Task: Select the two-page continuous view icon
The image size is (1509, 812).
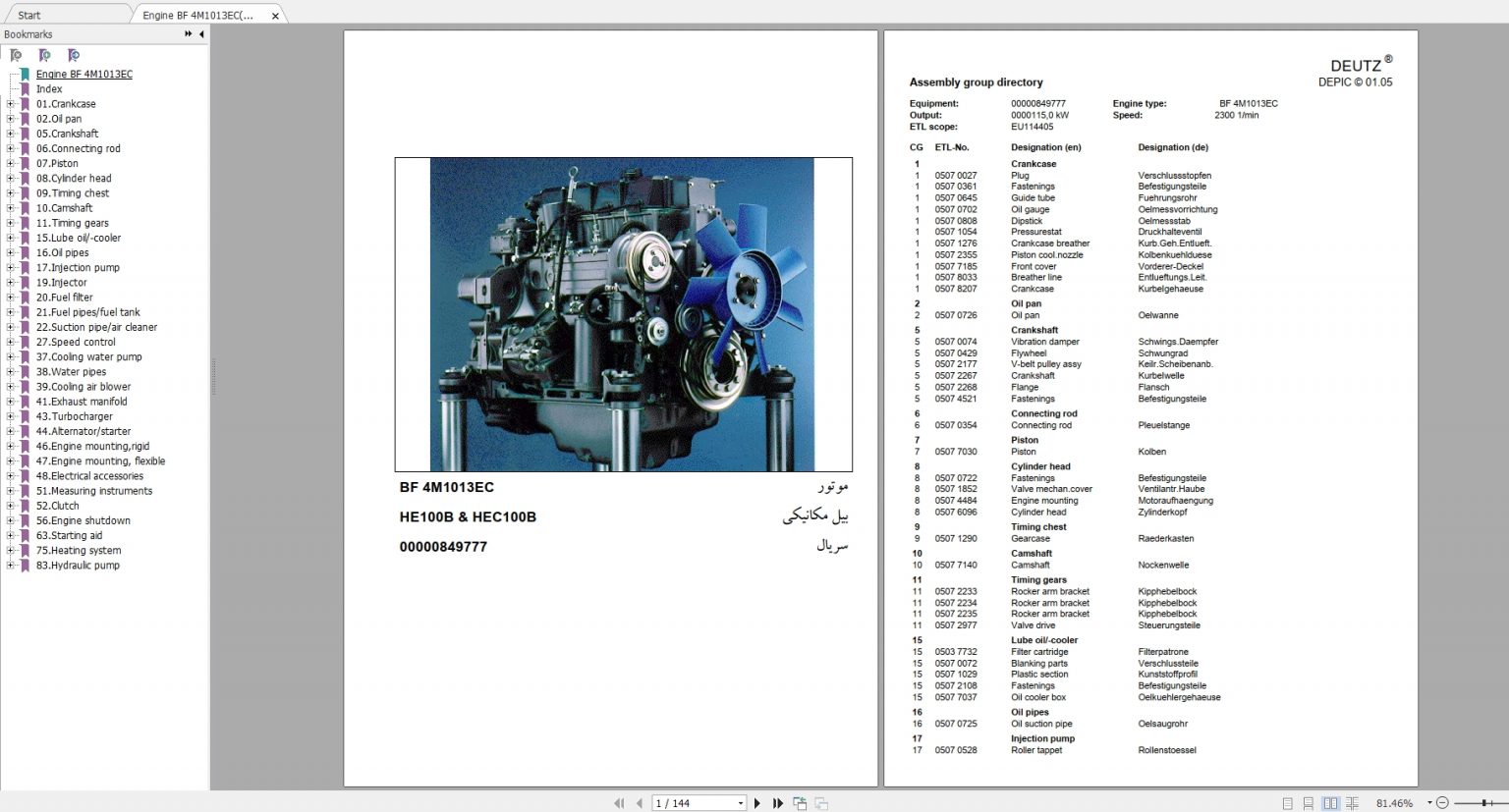Action: point(1354,802)
